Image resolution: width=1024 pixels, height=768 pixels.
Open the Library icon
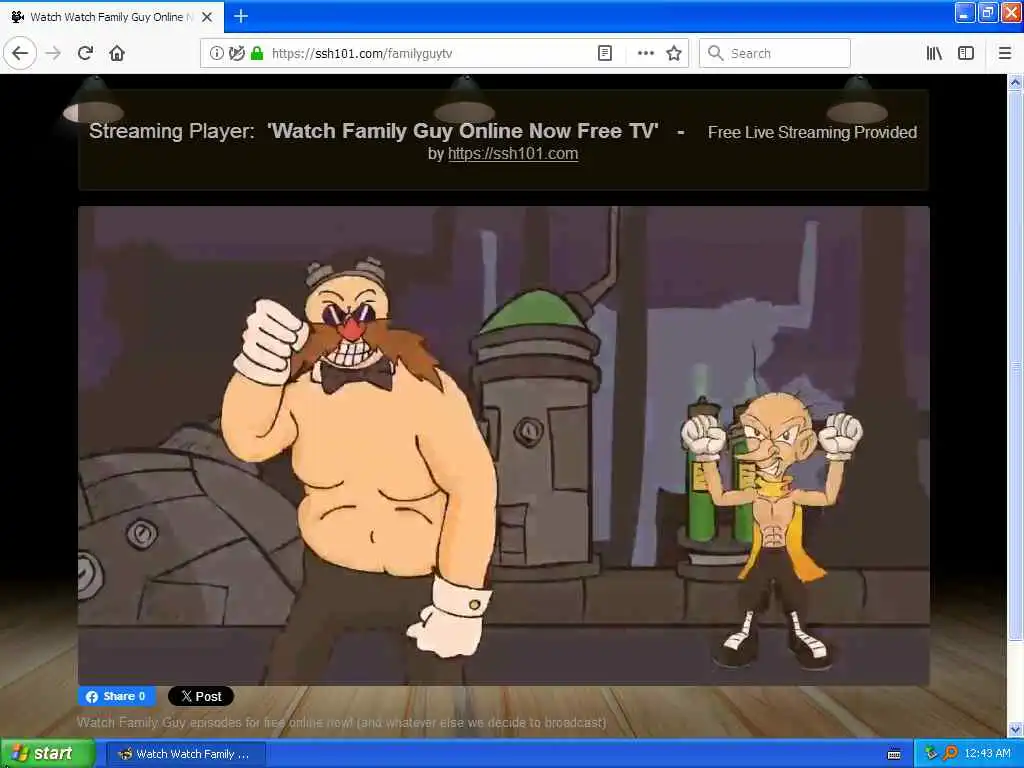tap(934, 54)
